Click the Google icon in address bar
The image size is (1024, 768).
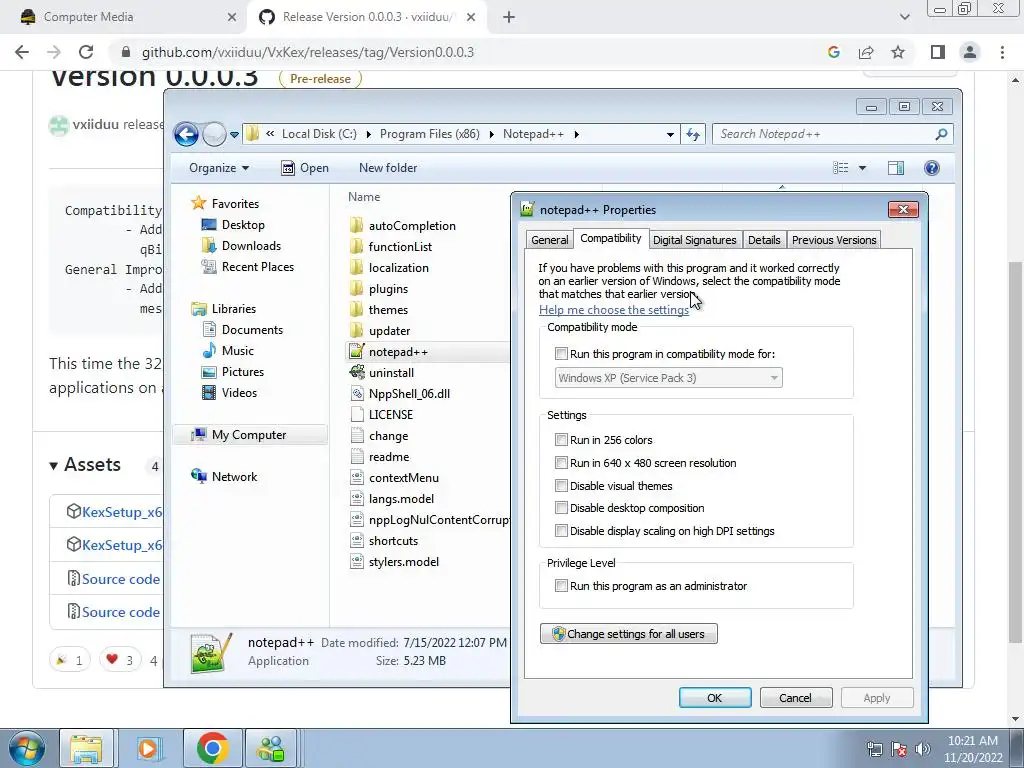point(833,52)
